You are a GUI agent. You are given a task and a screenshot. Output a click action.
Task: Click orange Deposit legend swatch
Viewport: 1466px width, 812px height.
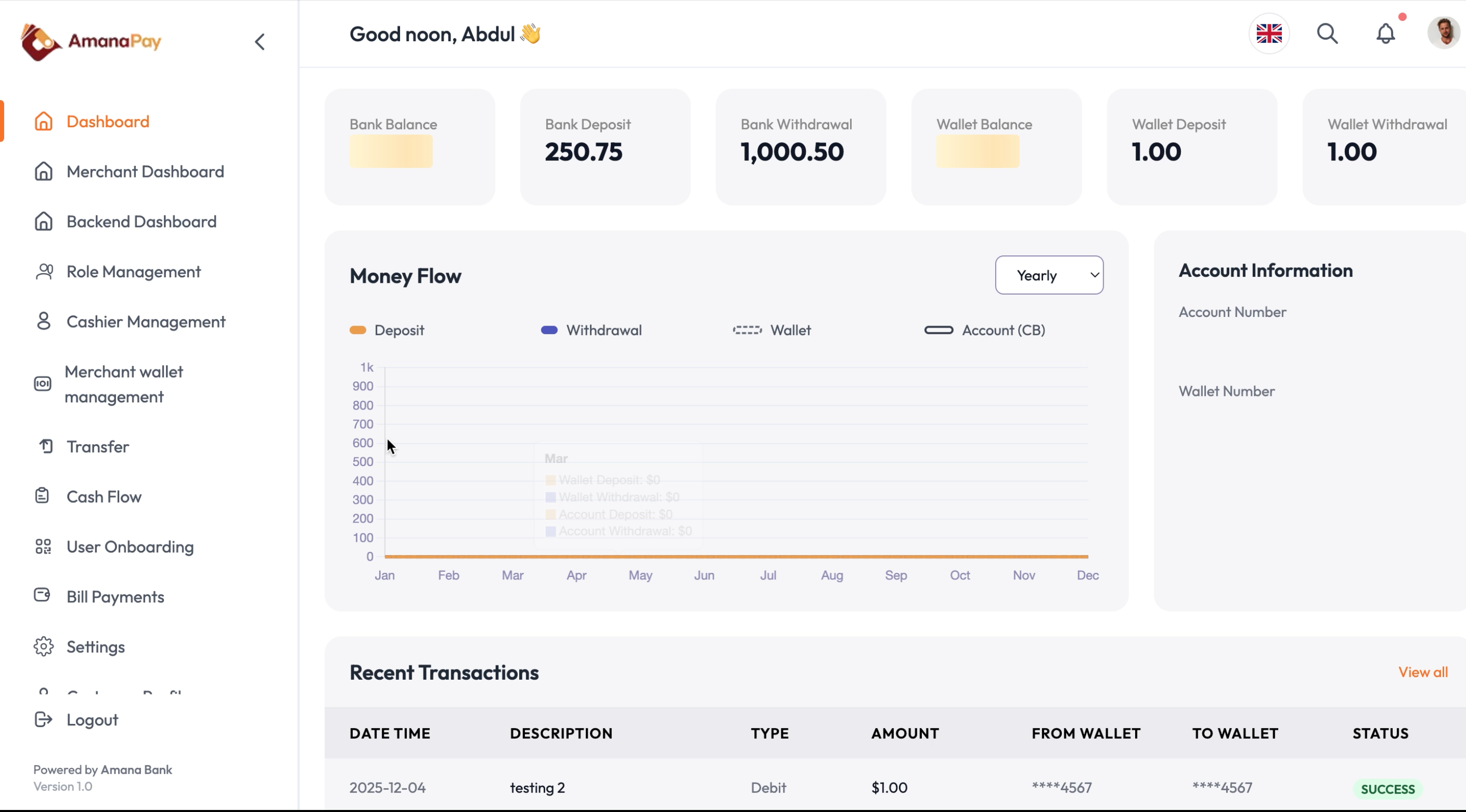click(358, 330)
